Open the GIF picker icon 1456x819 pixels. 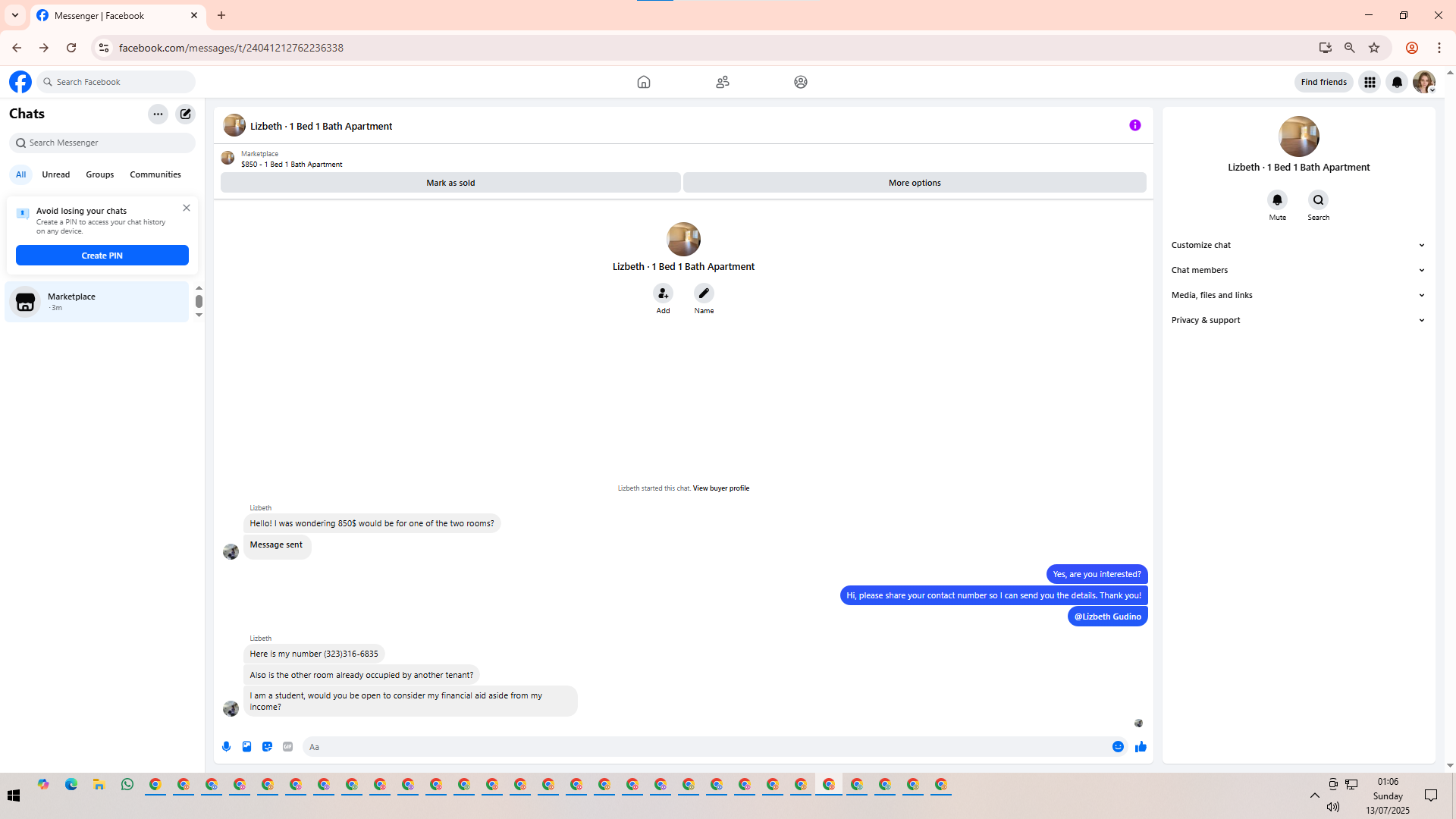click(x=287, y=747)
